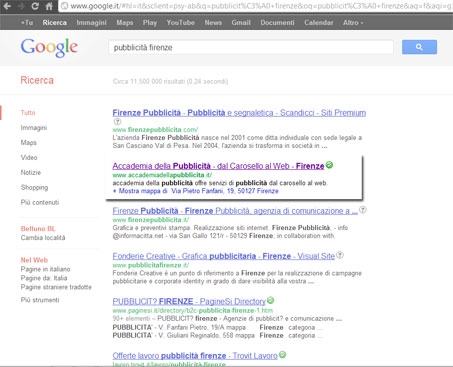Click green checkmark beside Trovit Lavoro result

(x=282, y=355)
